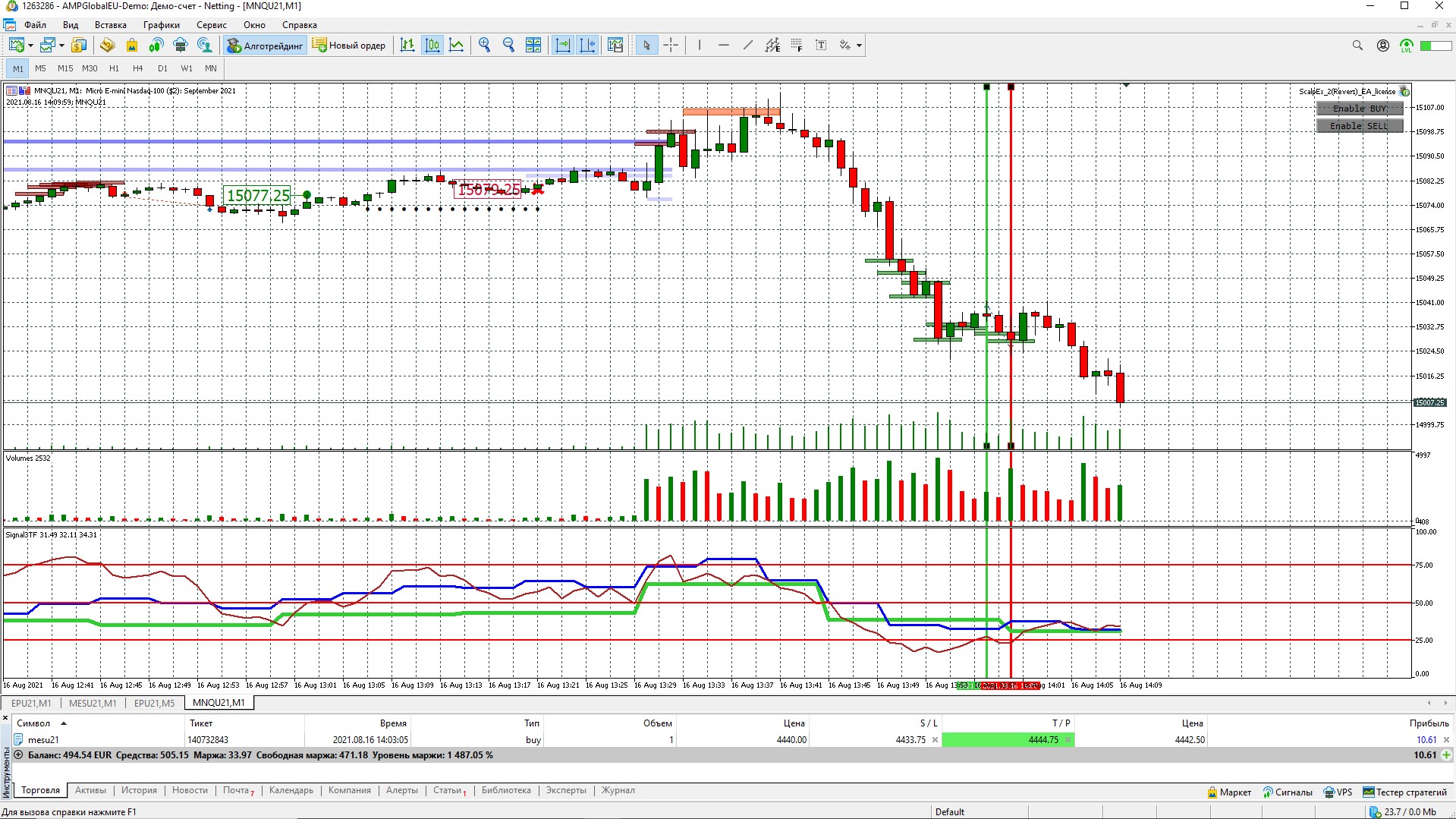The width and height of the screenshot is (1456, 819).
Task: Toggle the Алготрейдинг button
Action: pos(265,46)
